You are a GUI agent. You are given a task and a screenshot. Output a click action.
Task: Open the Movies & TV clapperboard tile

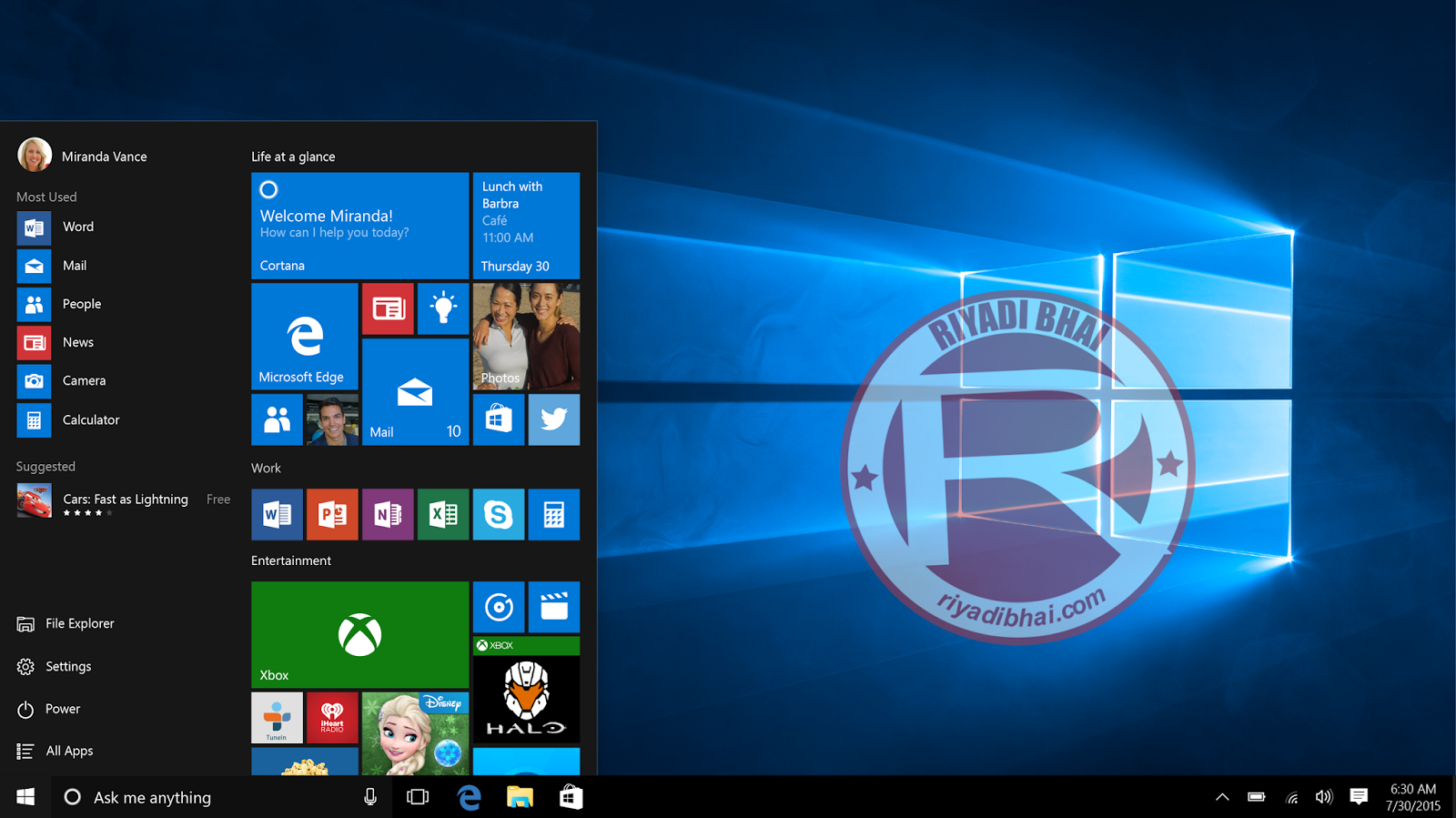point(554,607)
